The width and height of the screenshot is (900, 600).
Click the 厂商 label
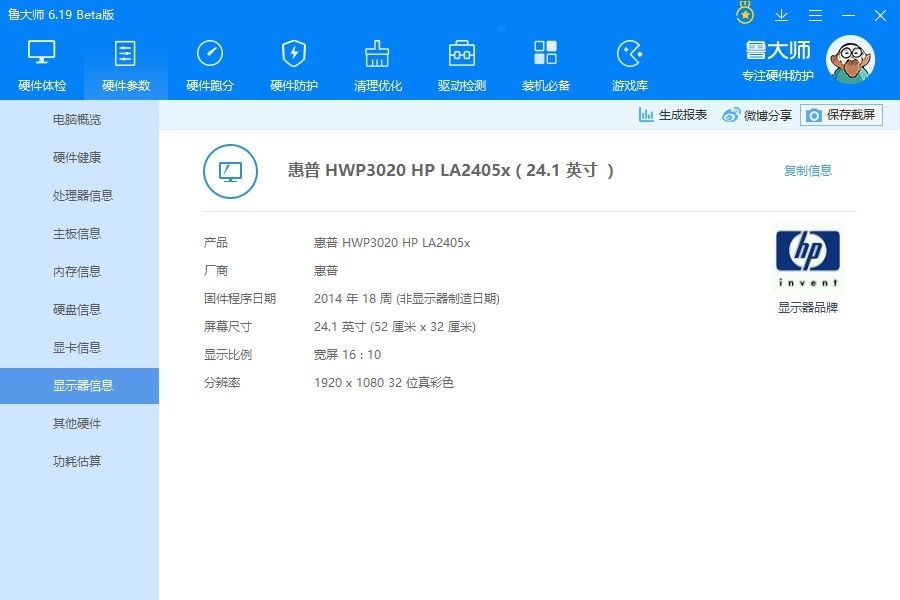[x=216, y=270]
